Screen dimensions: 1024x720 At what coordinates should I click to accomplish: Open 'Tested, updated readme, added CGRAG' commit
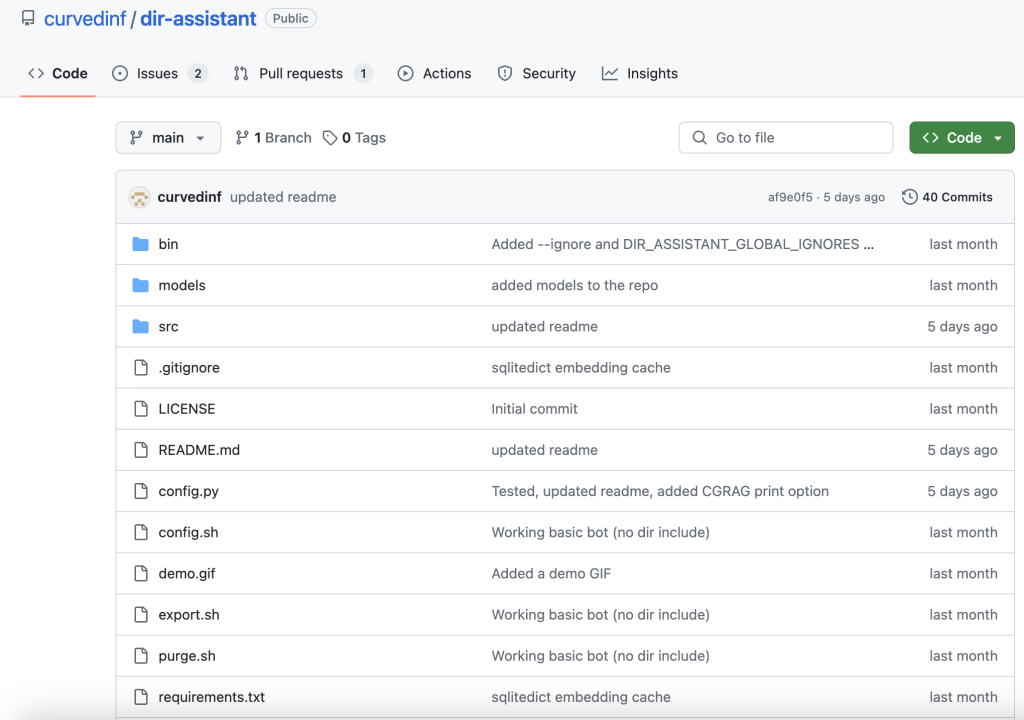click(x=660, y=491)
